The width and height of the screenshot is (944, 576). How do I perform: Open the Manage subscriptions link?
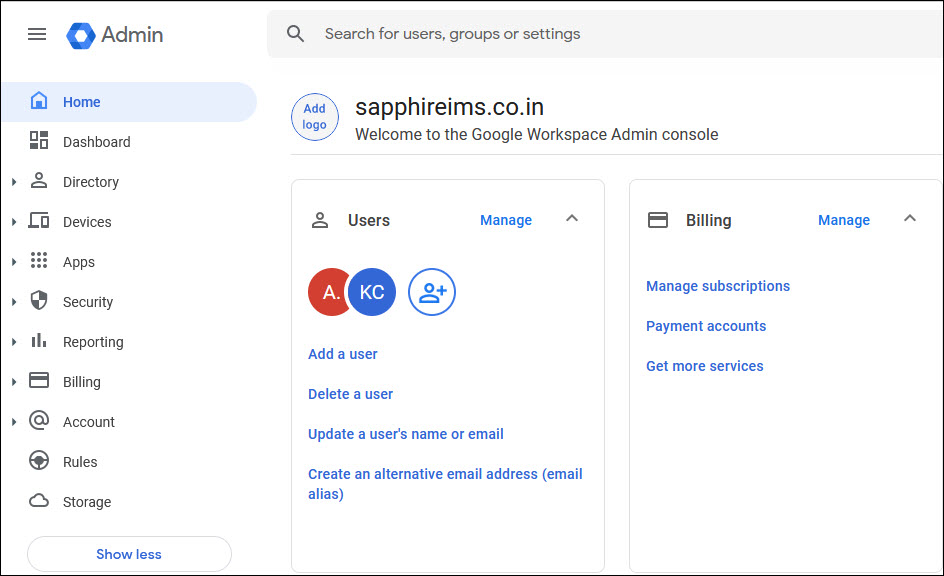click(x=718, y=286)
